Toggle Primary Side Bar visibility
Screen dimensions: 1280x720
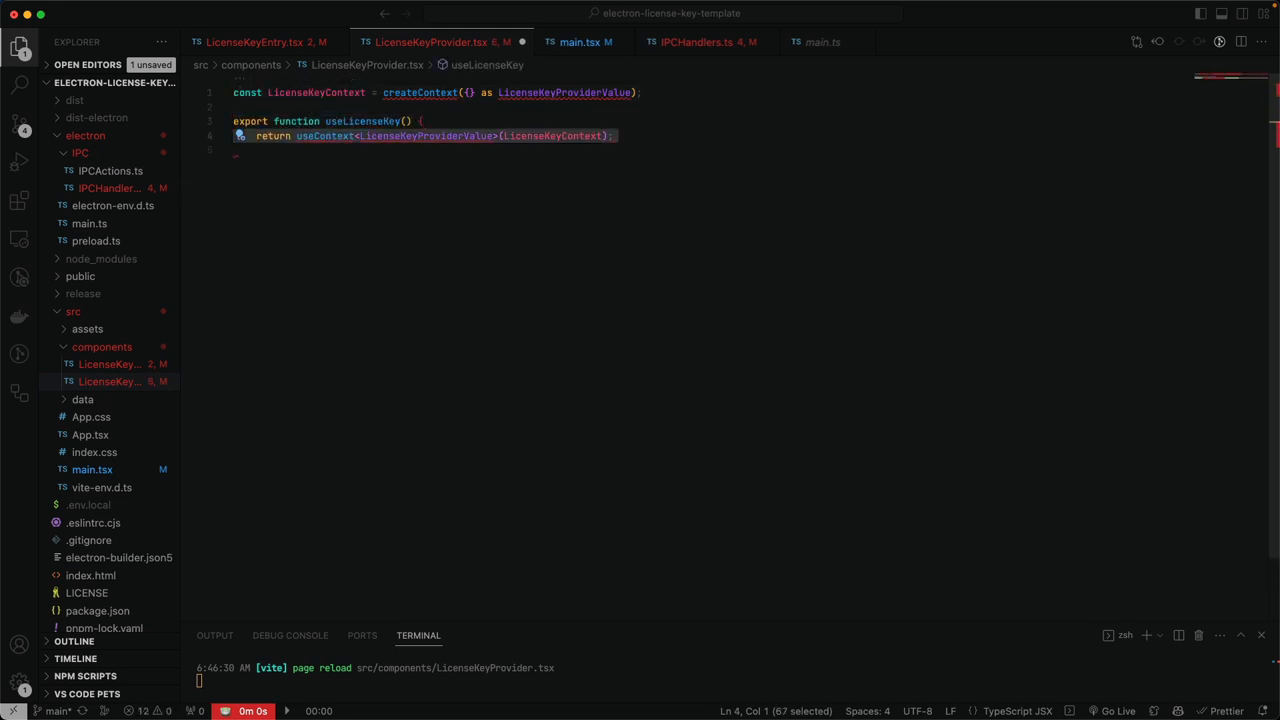pos(1200,14)
